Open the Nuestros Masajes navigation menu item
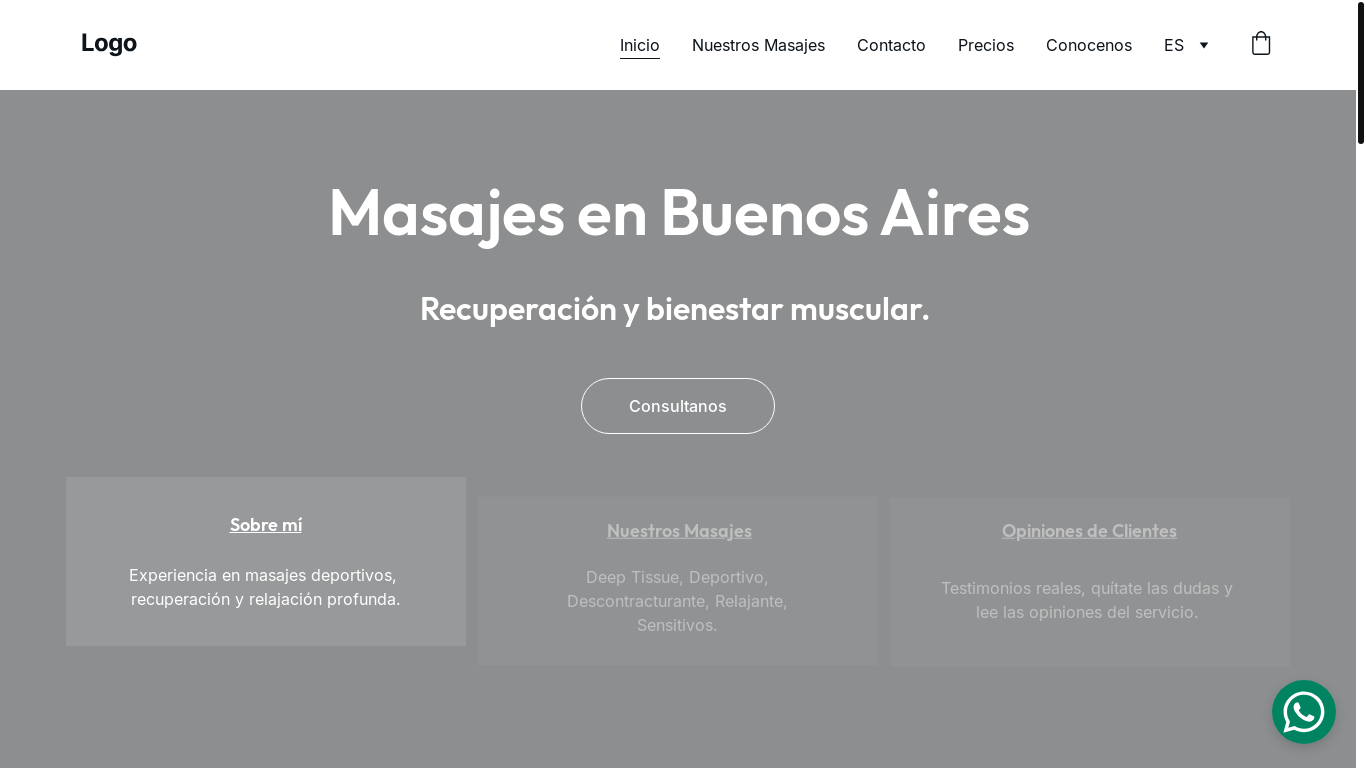1366x768 pixels. pos(758,45)
